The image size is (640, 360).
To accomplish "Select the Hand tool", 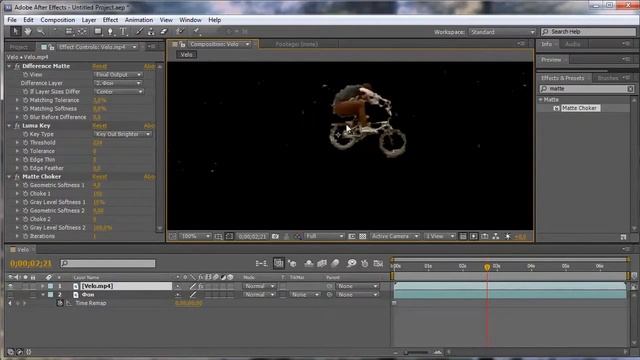I will [28, 31].
